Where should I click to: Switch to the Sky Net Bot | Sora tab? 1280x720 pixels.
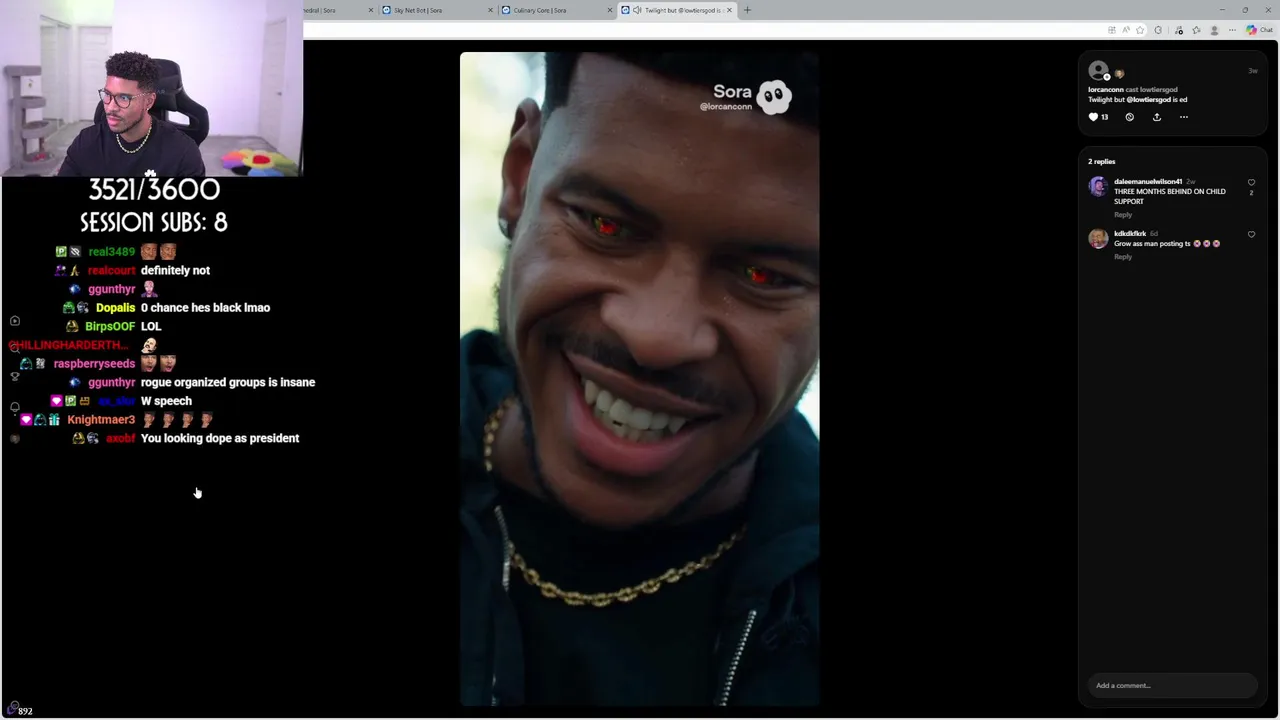tap(438, 10)
